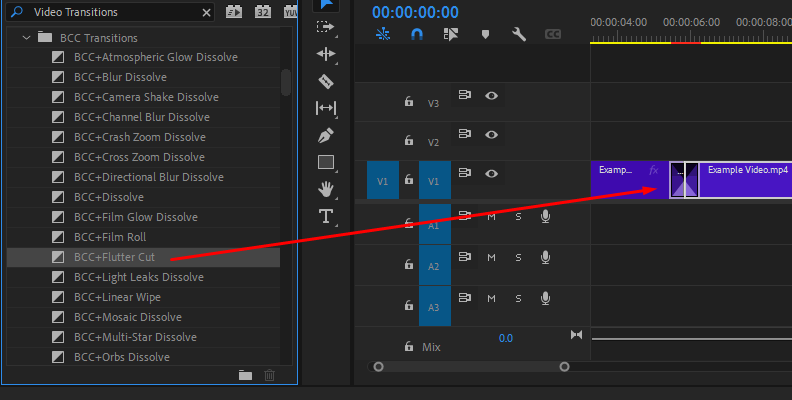This screenshot has width=792, height=400.
Task: Hide the V3 track output eye
Action: click(x=491, y=95)
